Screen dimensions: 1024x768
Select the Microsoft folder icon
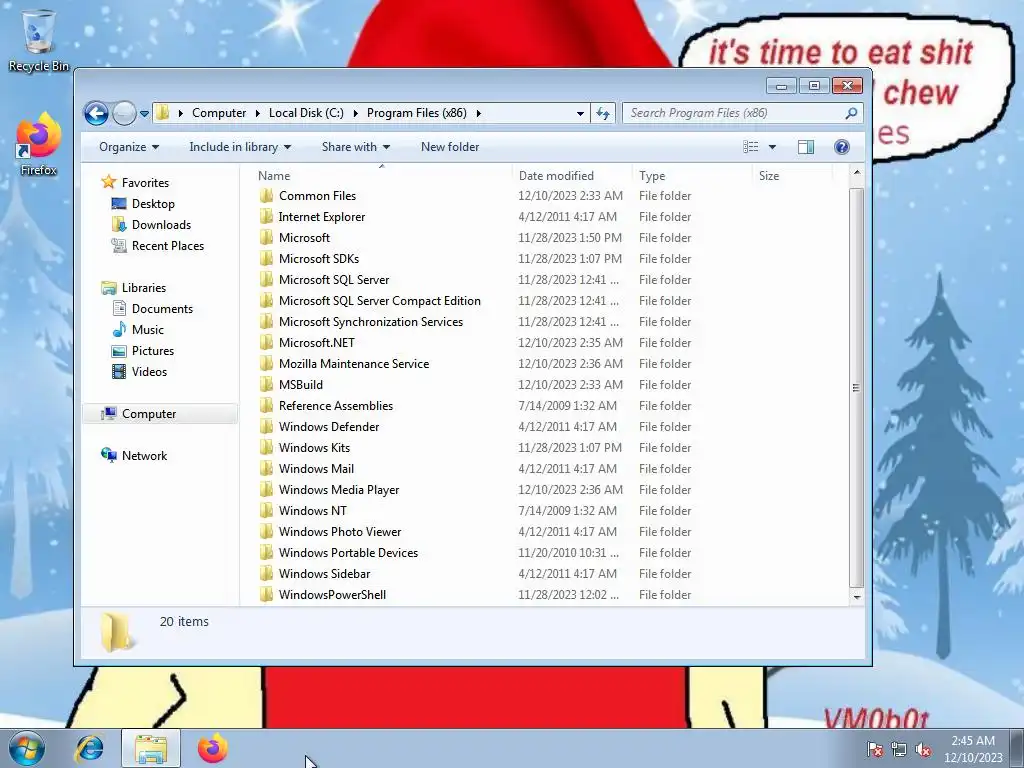point(266,238)
